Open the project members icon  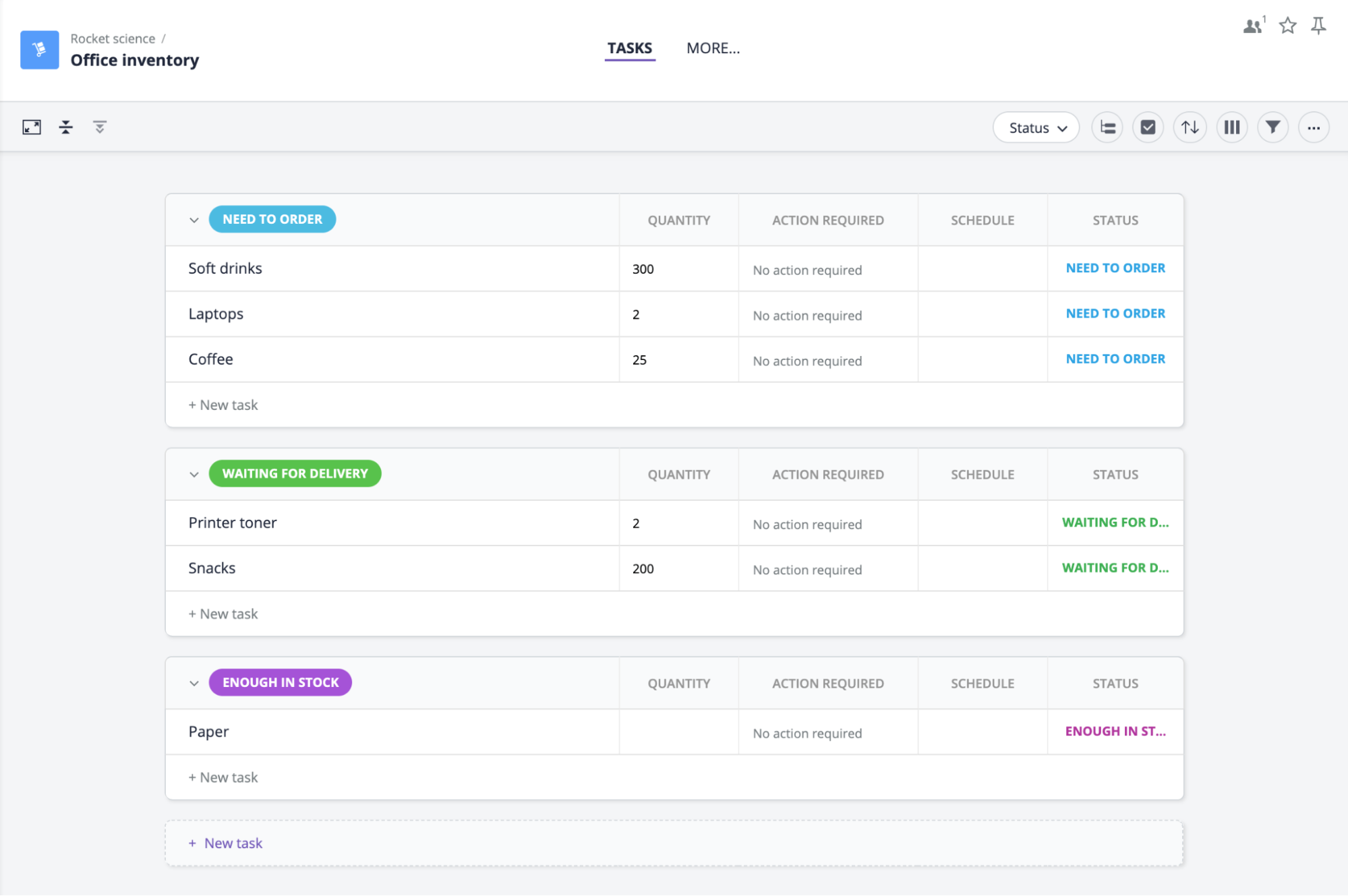click(x=1254, y=26)
